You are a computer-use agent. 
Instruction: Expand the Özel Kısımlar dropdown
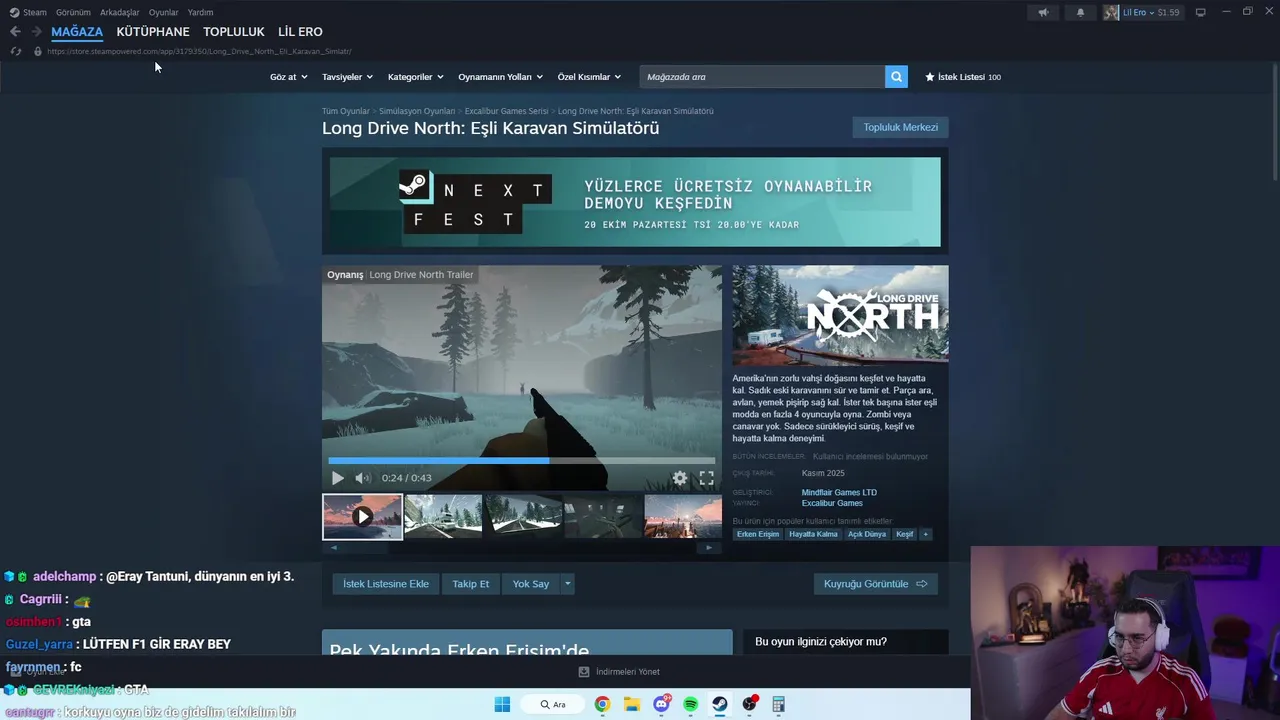589,77
